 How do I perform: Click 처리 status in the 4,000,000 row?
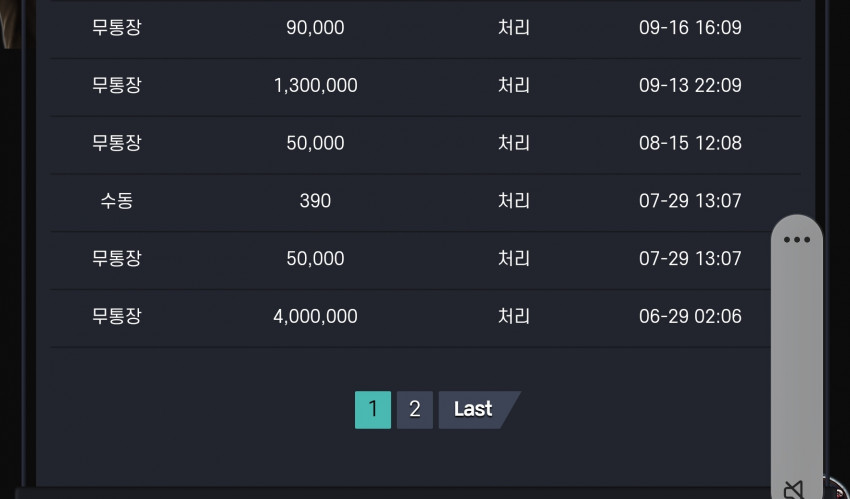click(x=513, y=316)
